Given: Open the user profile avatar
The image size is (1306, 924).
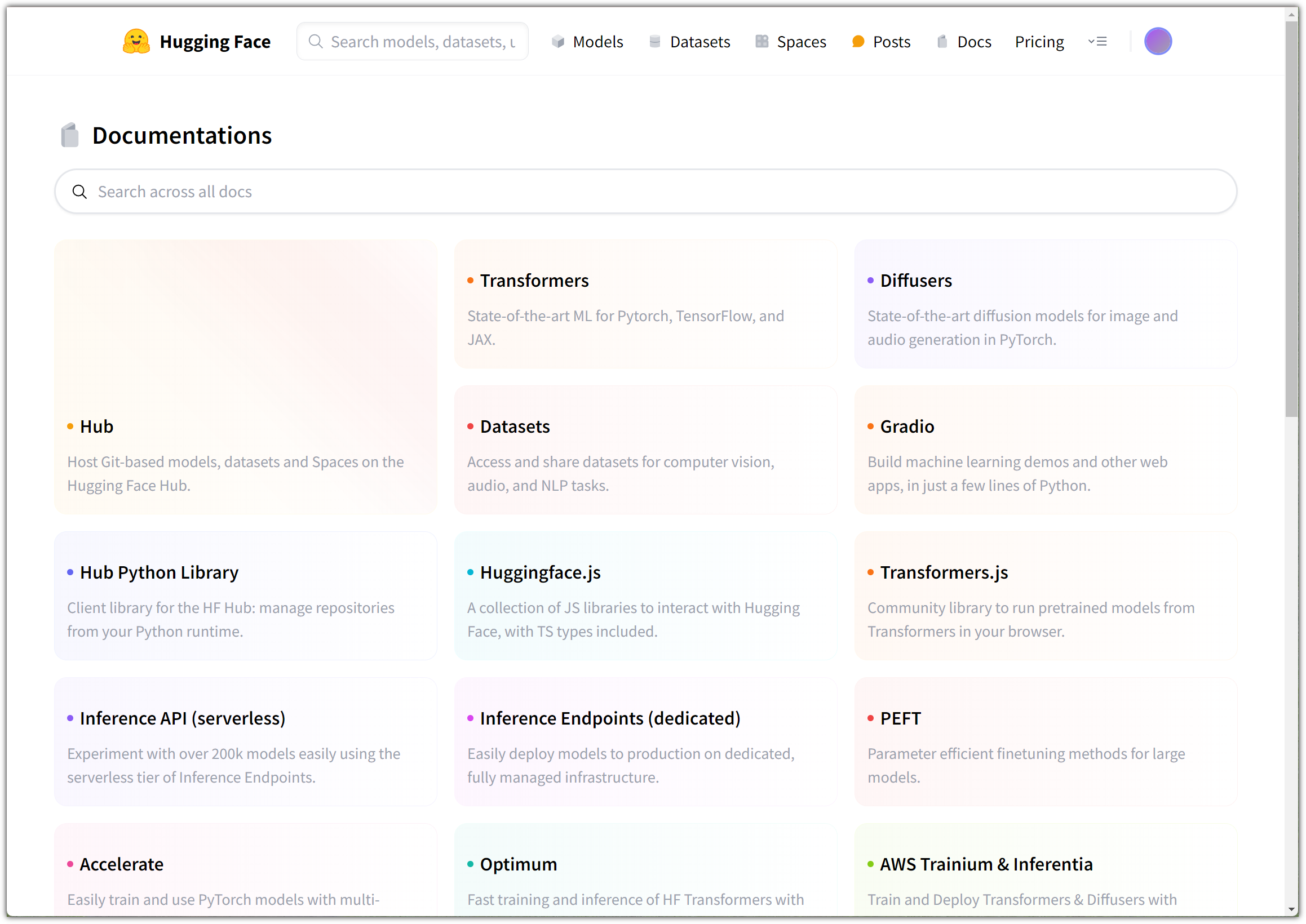Looking at the screenshot, I should pos(1157,42).
